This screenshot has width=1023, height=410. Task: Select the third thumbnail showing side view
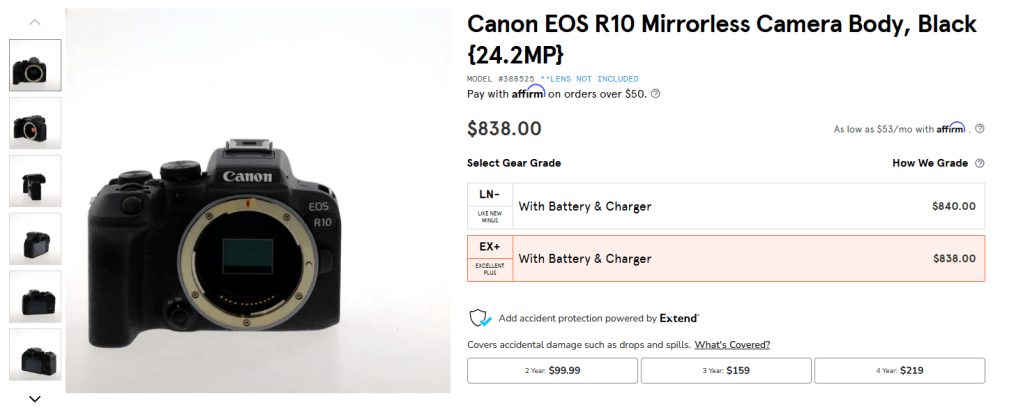[35, 181]
